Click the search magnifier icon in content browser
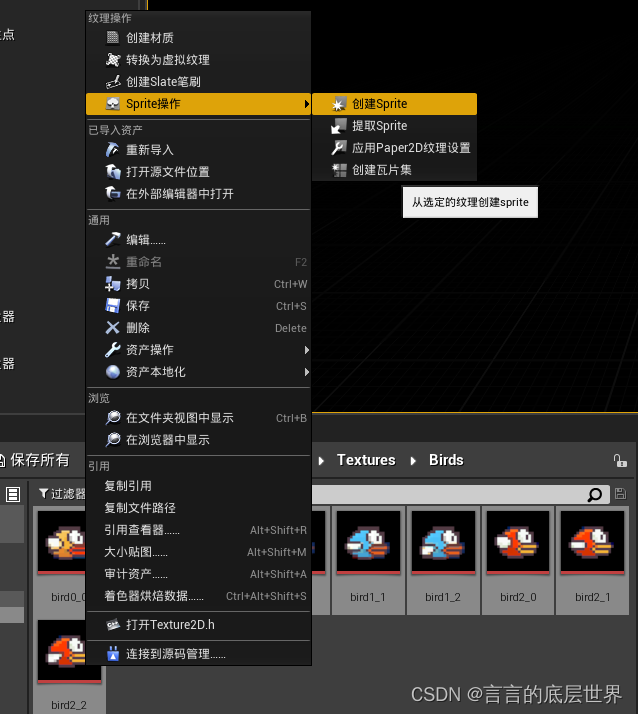The height and width of the screenshot is (714, 638). coord(595,495)
